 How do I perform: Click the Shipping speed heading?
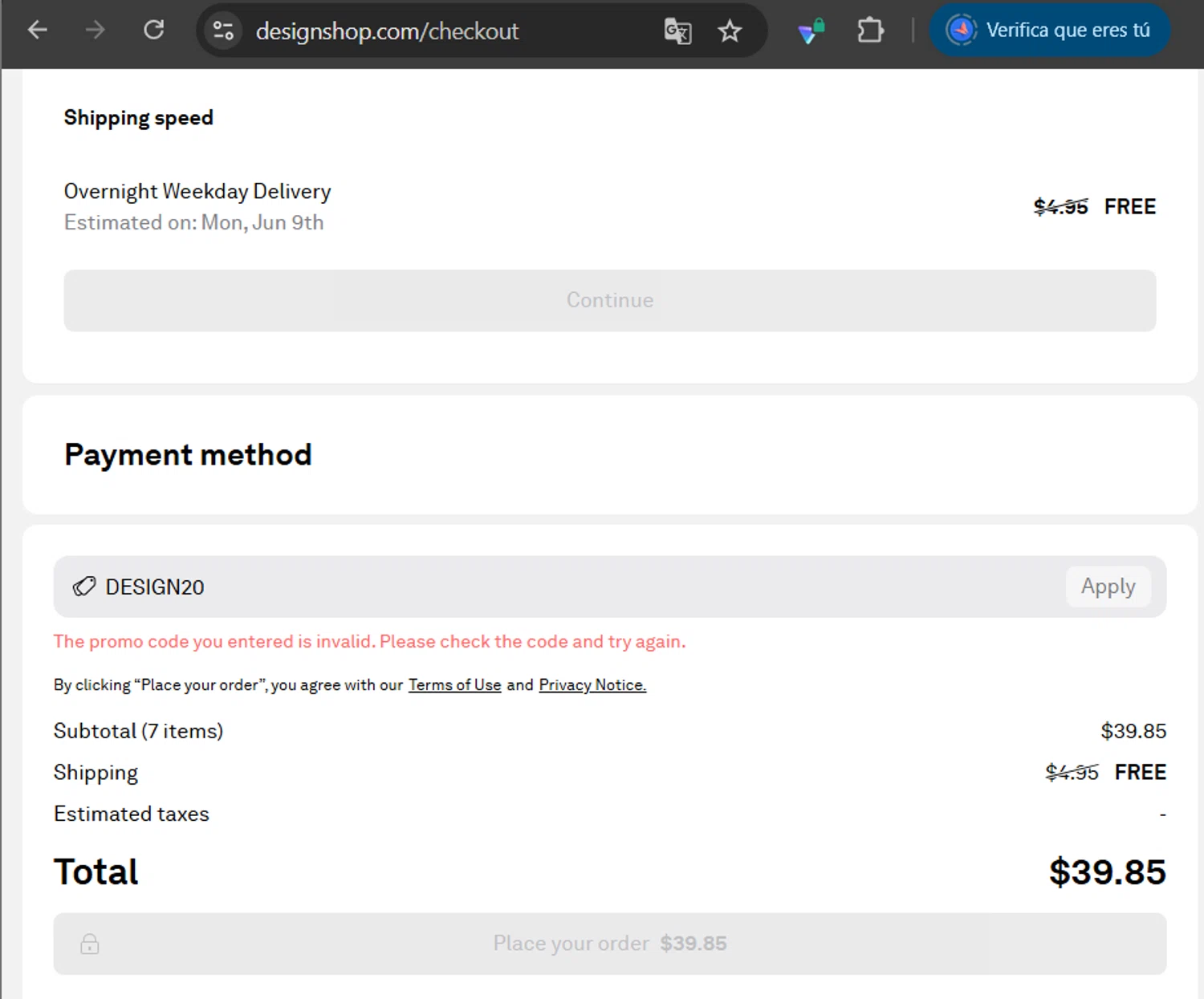139,118
